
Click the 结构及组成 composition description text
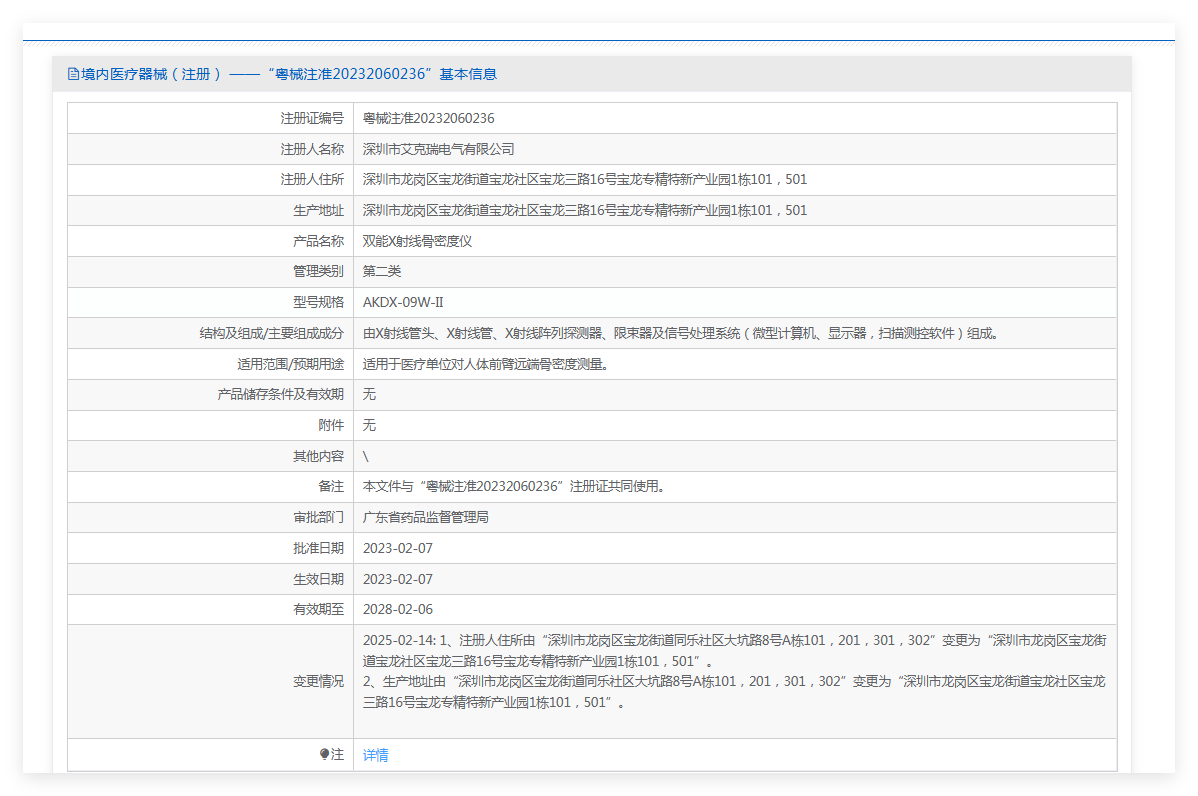(680, 333)
